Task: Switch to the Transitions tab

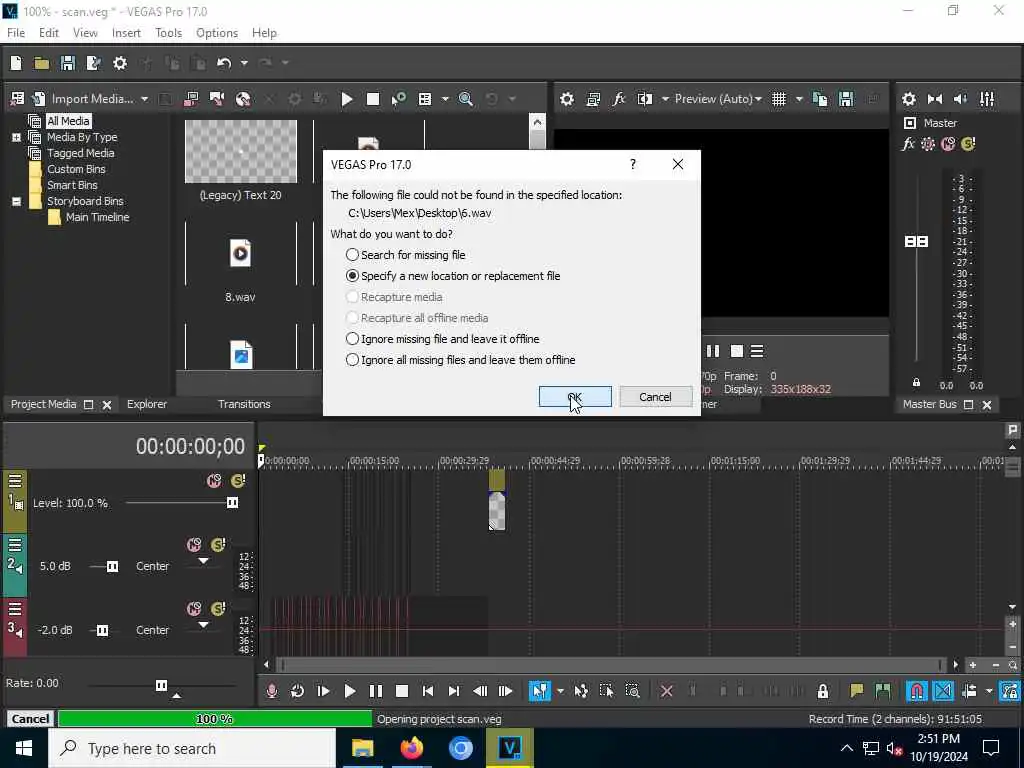Action: click(x=244, y=404)
